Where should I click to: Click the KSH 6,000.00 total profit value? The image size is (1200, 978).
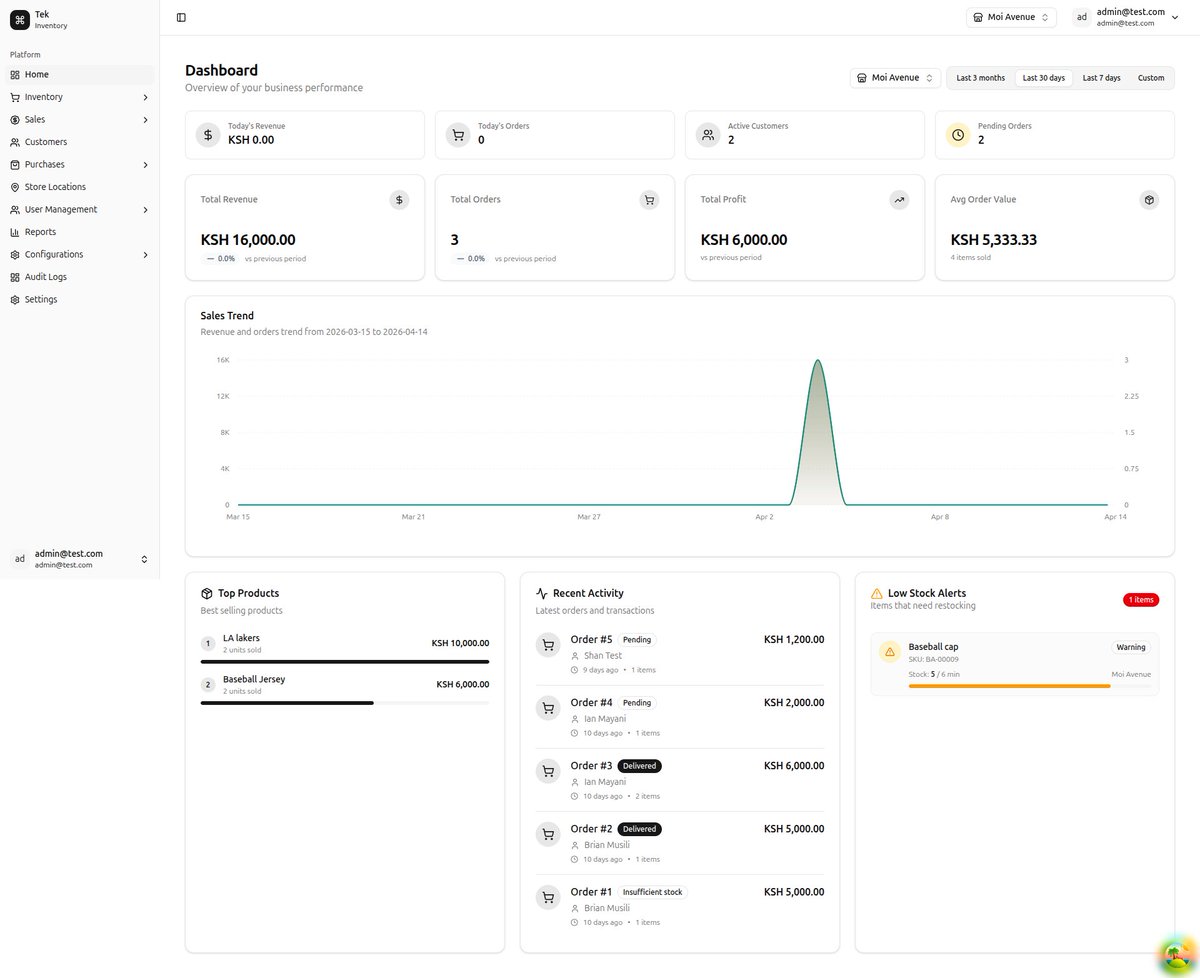click(x=744, y=240)
